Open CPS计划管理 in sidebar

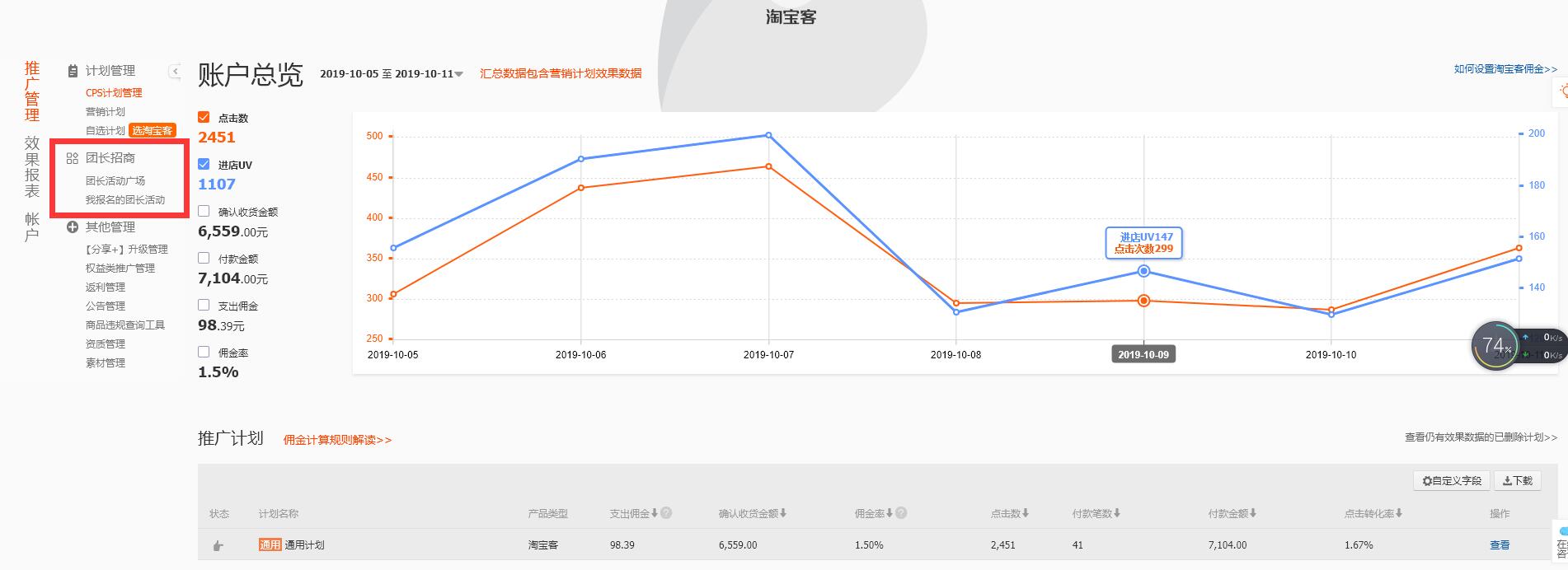(x=114, y=93)
